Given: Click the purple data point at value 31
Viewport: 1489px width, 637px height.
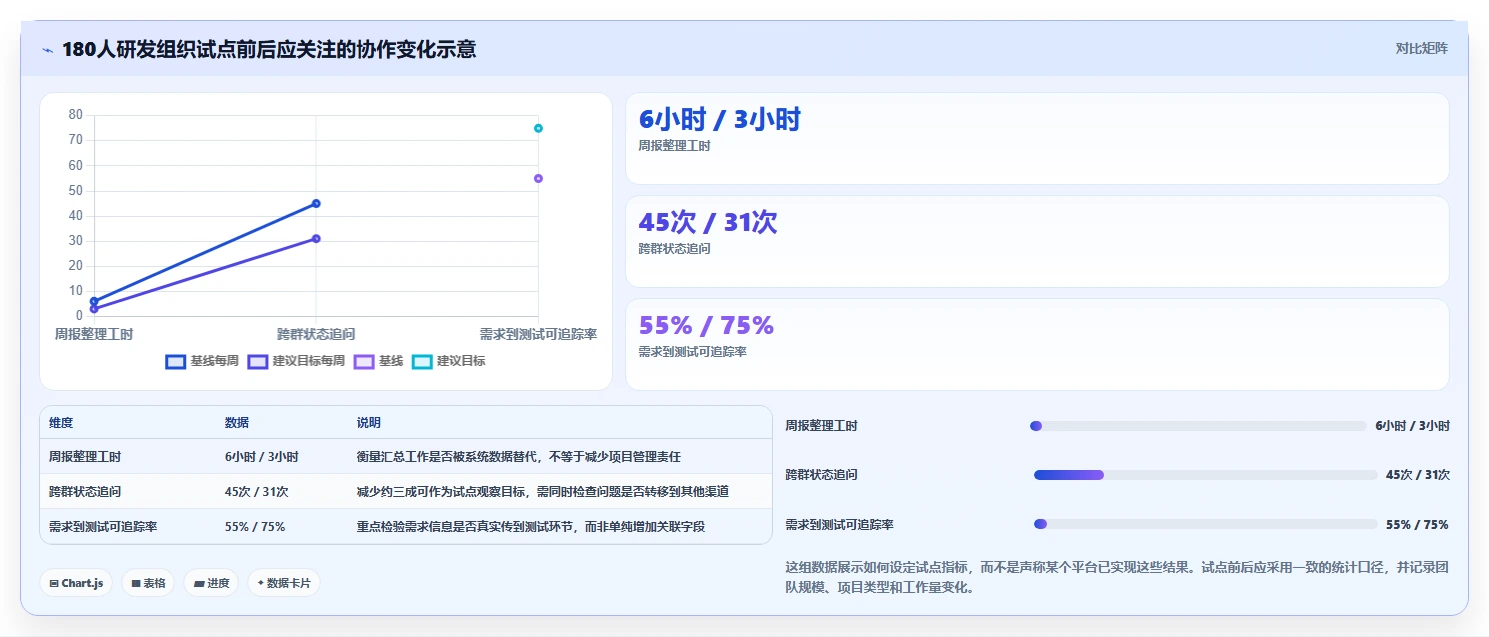Looking at the screenshot, I should [316, 238].
